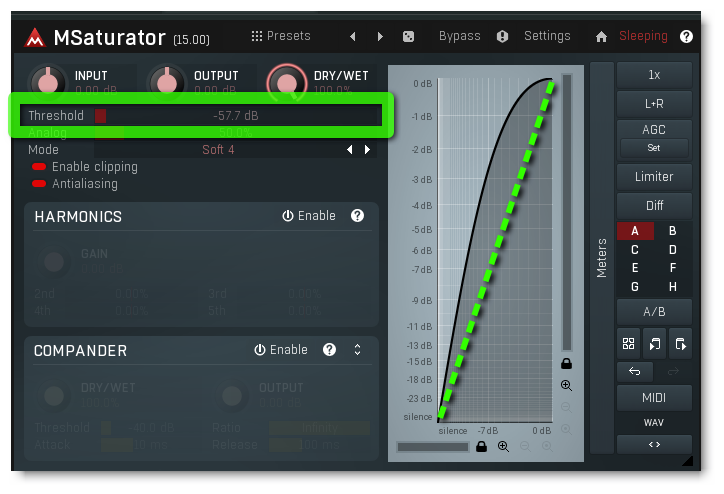Viewport: 724px width, 494px height.
Task: Click the WAV button
Action: 654,423
